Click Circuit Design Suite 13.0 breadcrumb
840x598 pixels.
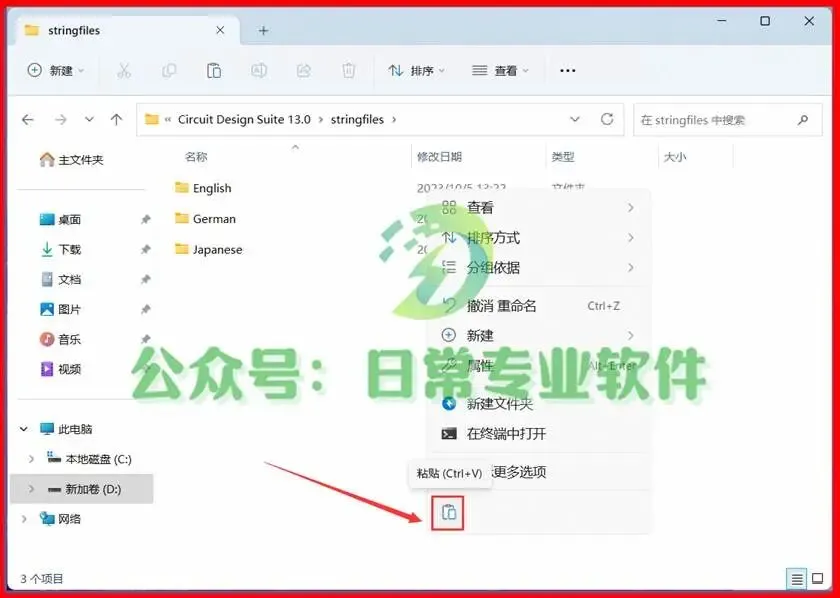point(244,119)
